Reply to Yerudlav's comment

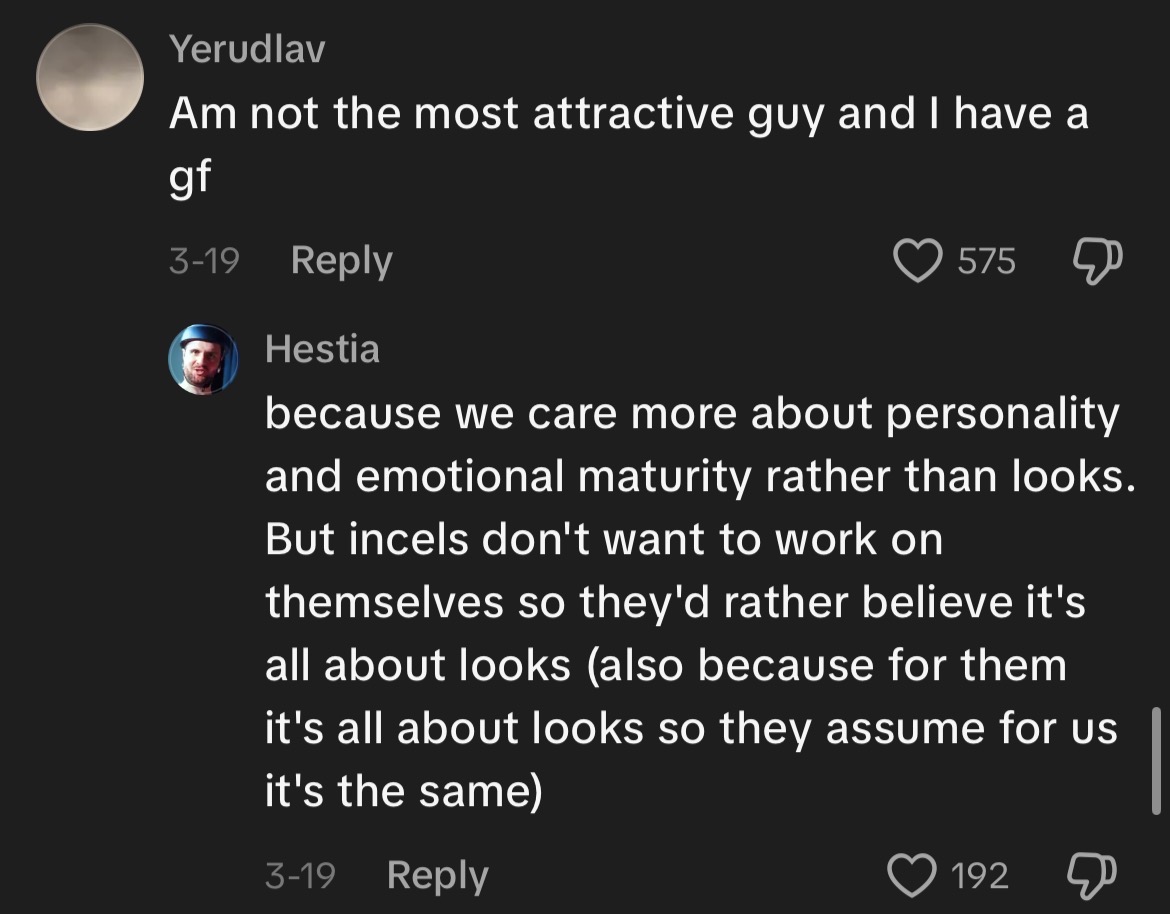pyautogui.click(x=341, y=261)
